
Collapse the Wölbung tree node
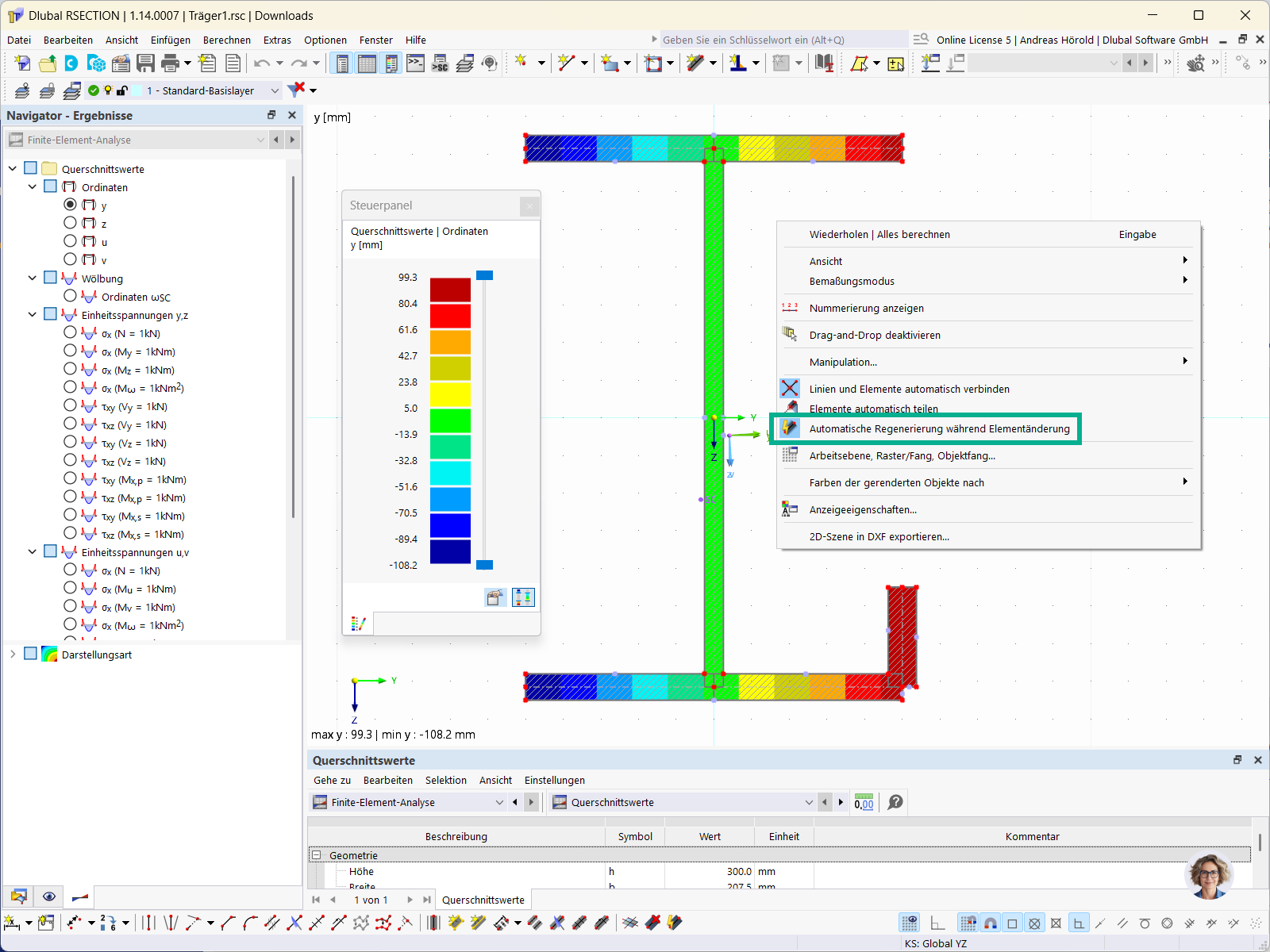pos(33,278)
